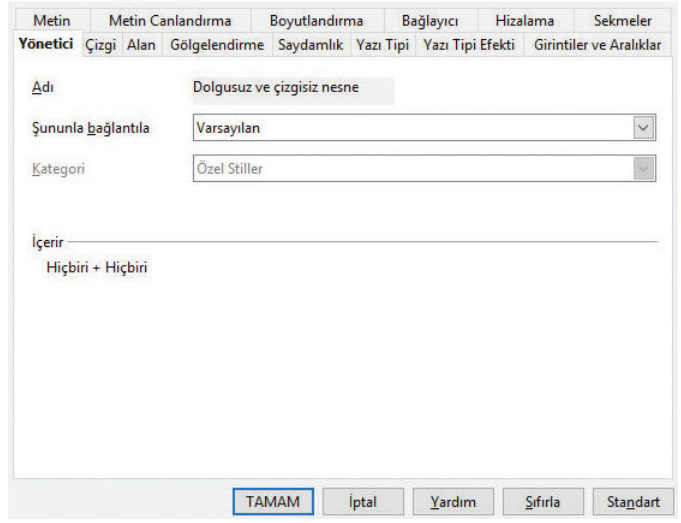Select the Yönetici tab
The height and width of the screenshot is (523, 681).
click(x=46, y=46)
